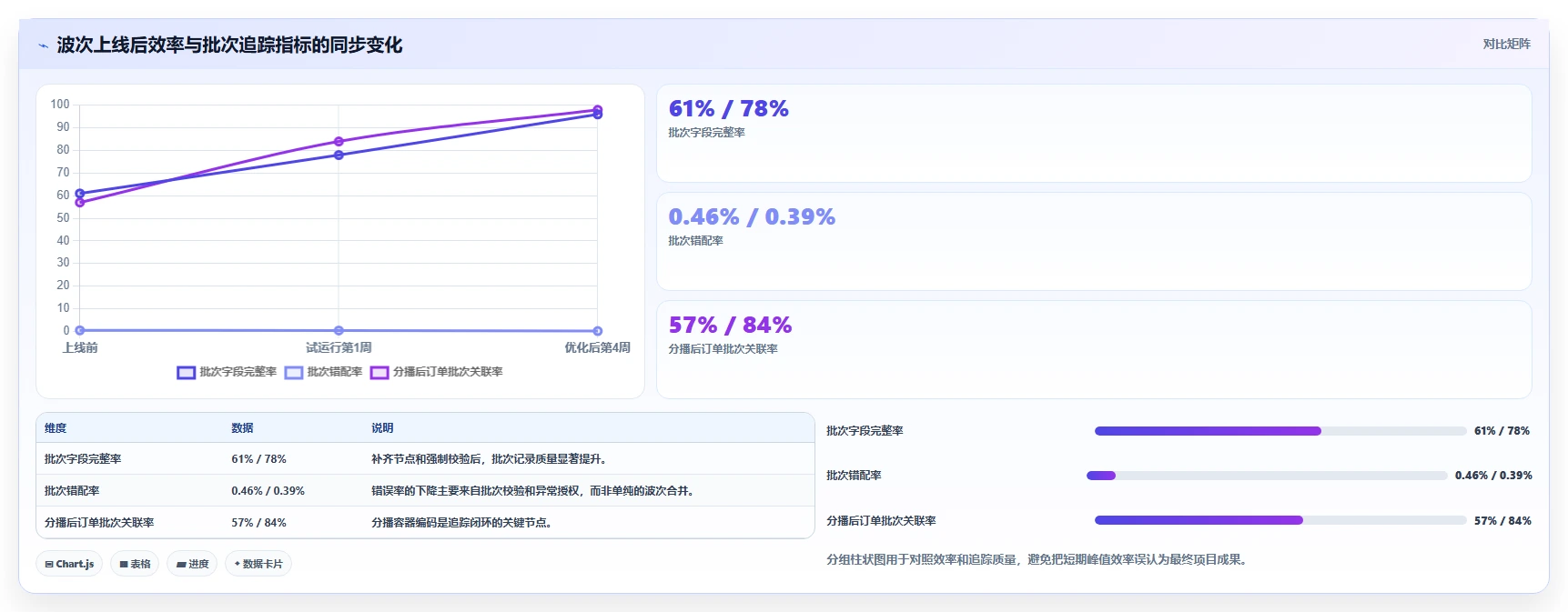The height and width of the screenshot is (612, 1568).
Task: Select table row cell 批次错配率
Action: click(72, 491)
